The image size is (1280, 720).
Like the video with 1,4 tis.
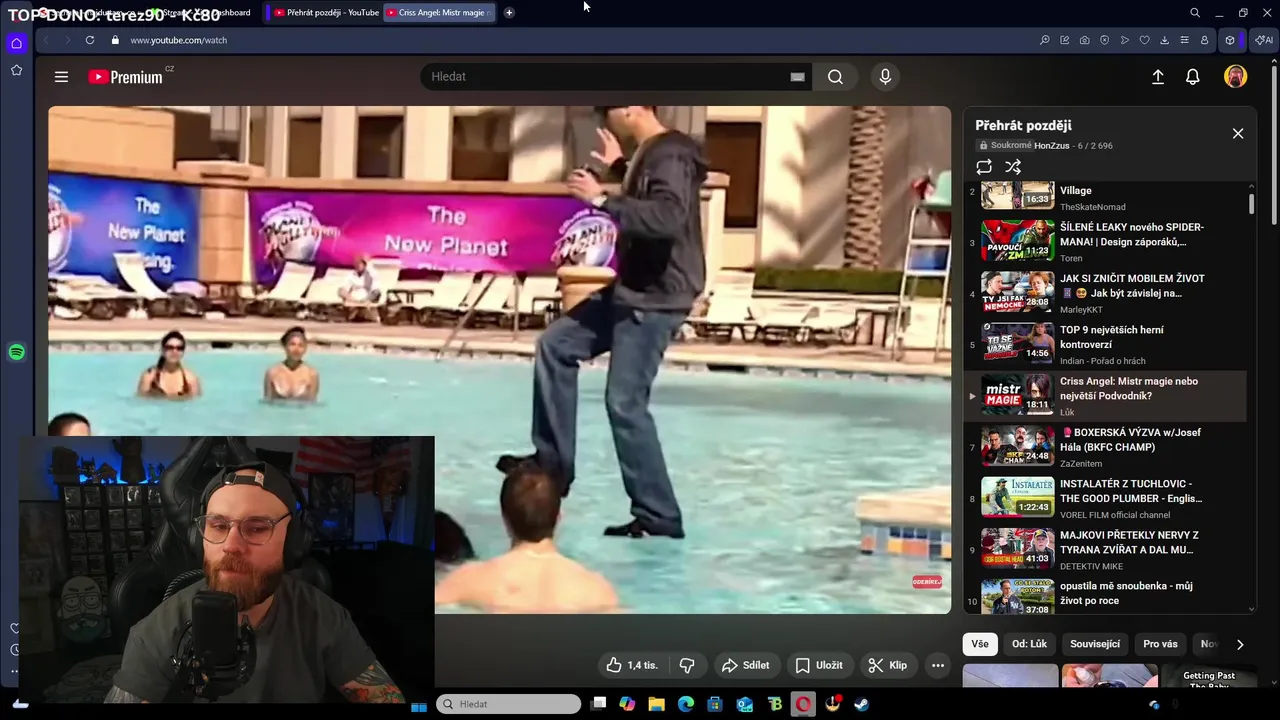(632, 665)
